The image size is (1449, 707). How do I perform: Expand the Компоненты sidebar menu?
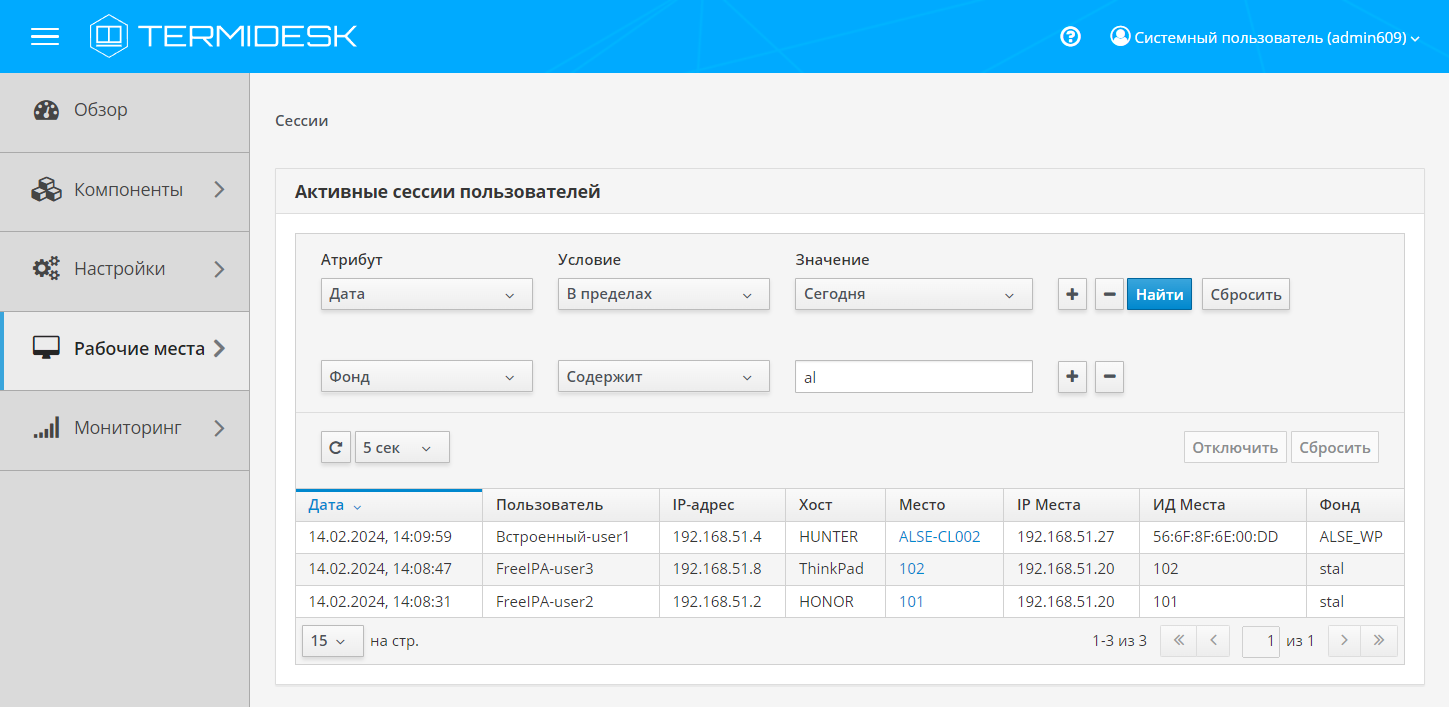tap(128, 190)
